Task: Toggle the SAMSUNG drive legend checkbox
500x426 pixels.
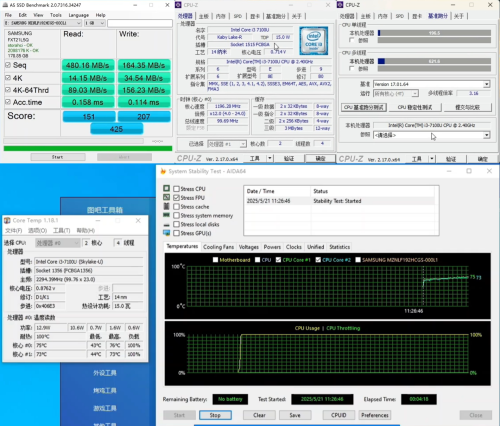Action: point(358,260)
